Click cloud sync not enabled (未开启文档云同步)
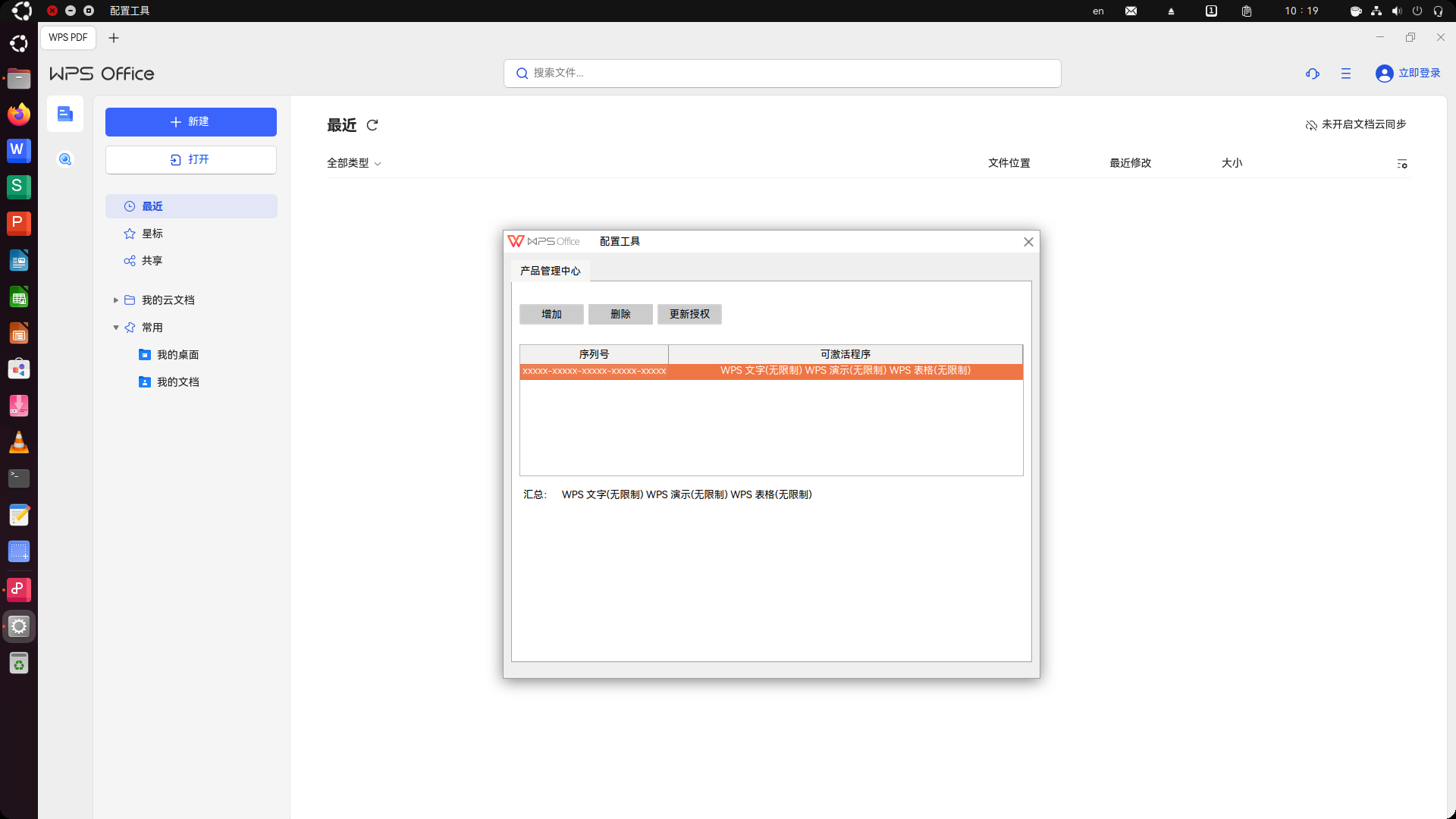Image resolution: width=1456 pixels, height=819 pixels. click(1356, 124)
